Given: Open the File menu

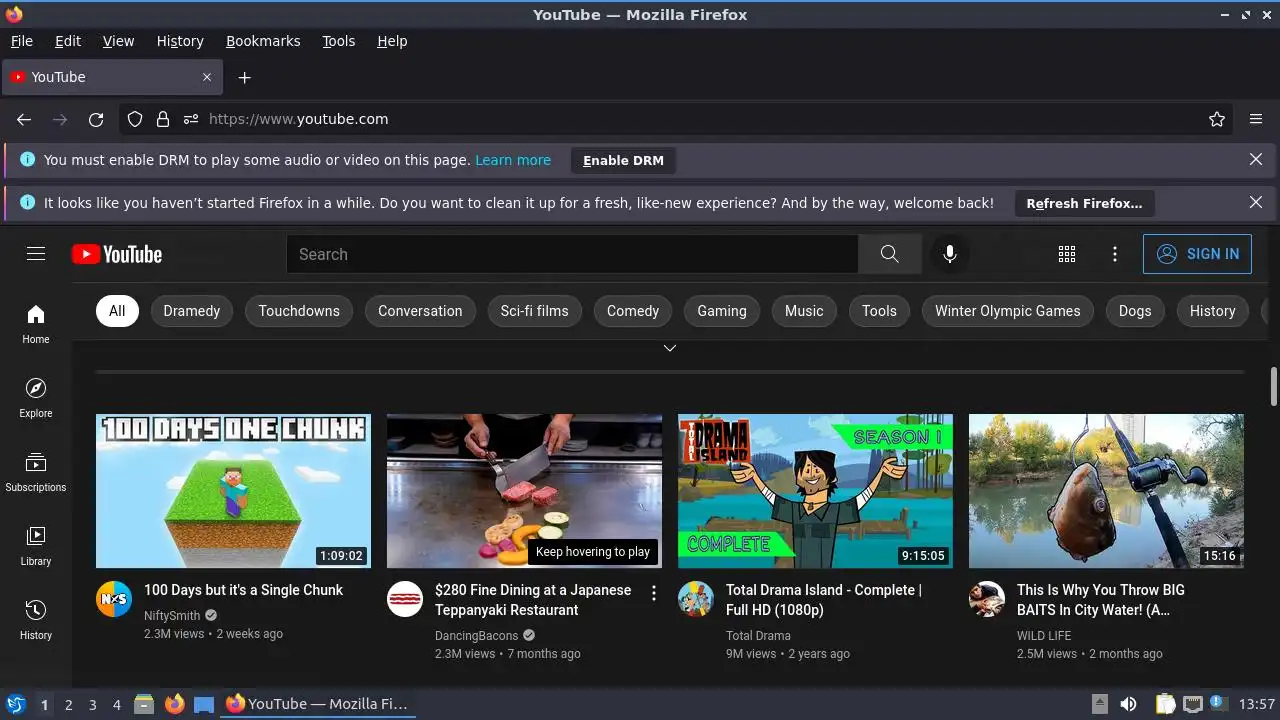Looking at the screenshot, I should tap(21, 41).
